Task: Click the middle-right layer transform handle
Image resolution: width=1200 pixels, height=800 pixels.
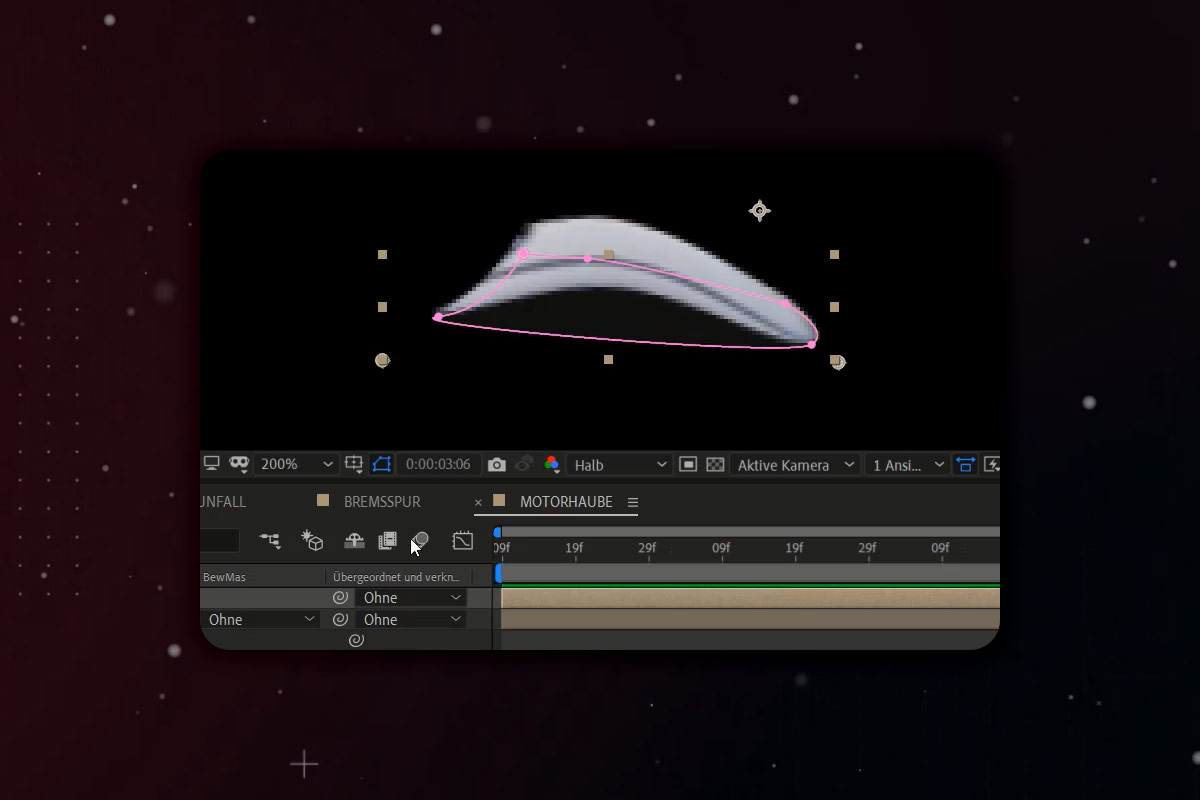Action: 834,307
